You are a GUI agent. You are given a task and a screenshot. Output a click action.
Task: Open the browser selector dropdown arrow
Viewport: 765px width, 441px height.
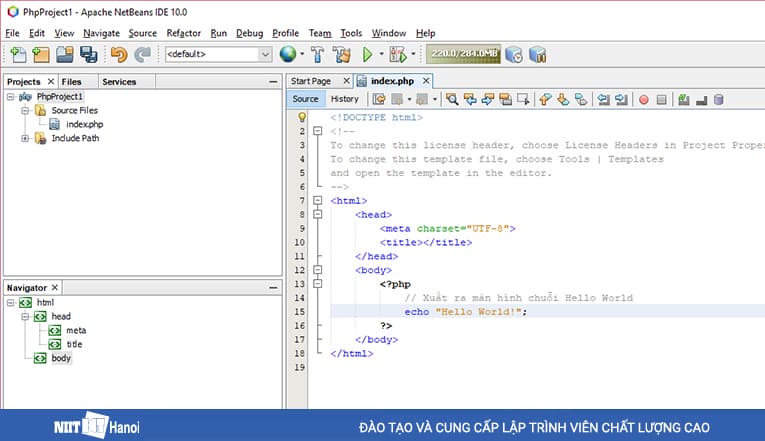(302, 54)
